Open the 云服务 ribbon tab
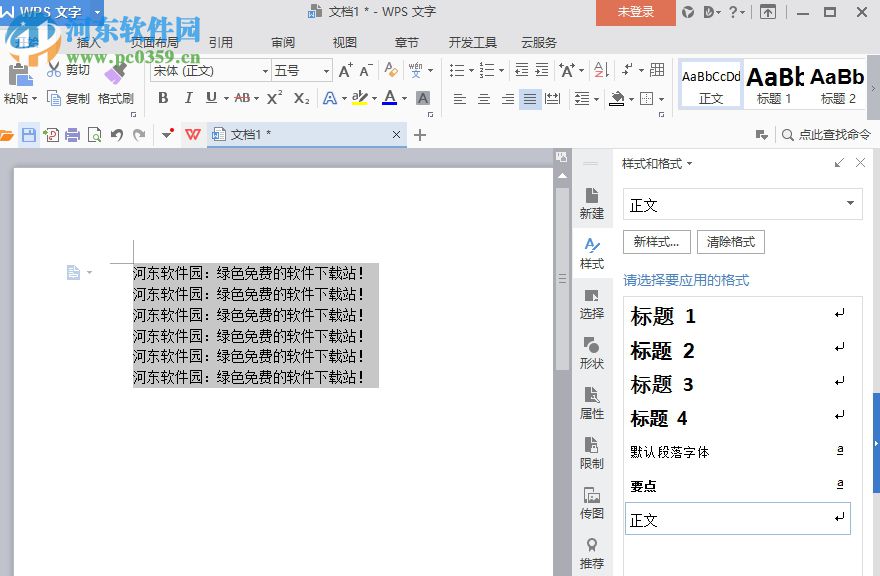 click(539, 43)
